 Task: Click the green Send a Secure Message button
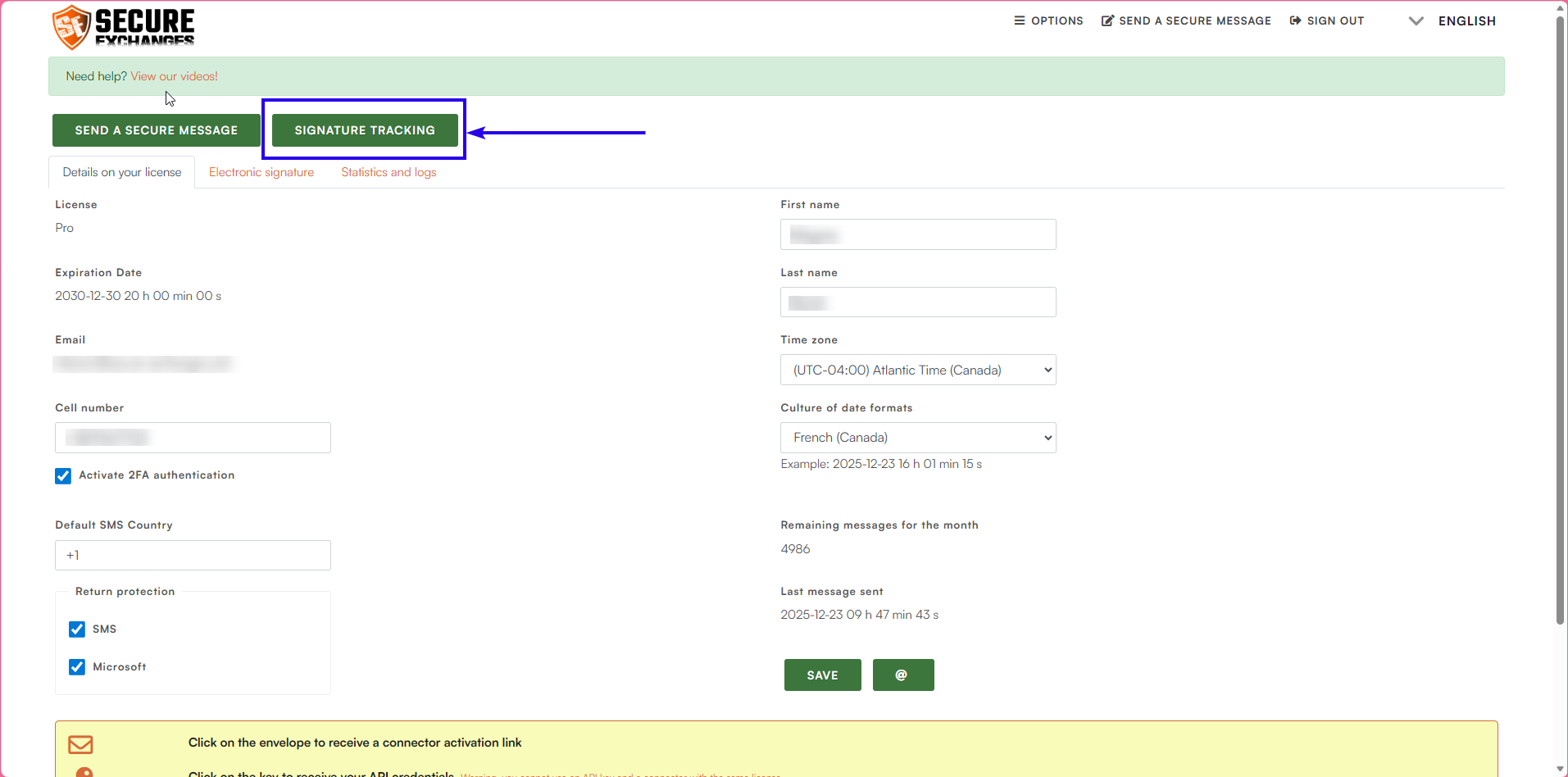pos(157,130)
